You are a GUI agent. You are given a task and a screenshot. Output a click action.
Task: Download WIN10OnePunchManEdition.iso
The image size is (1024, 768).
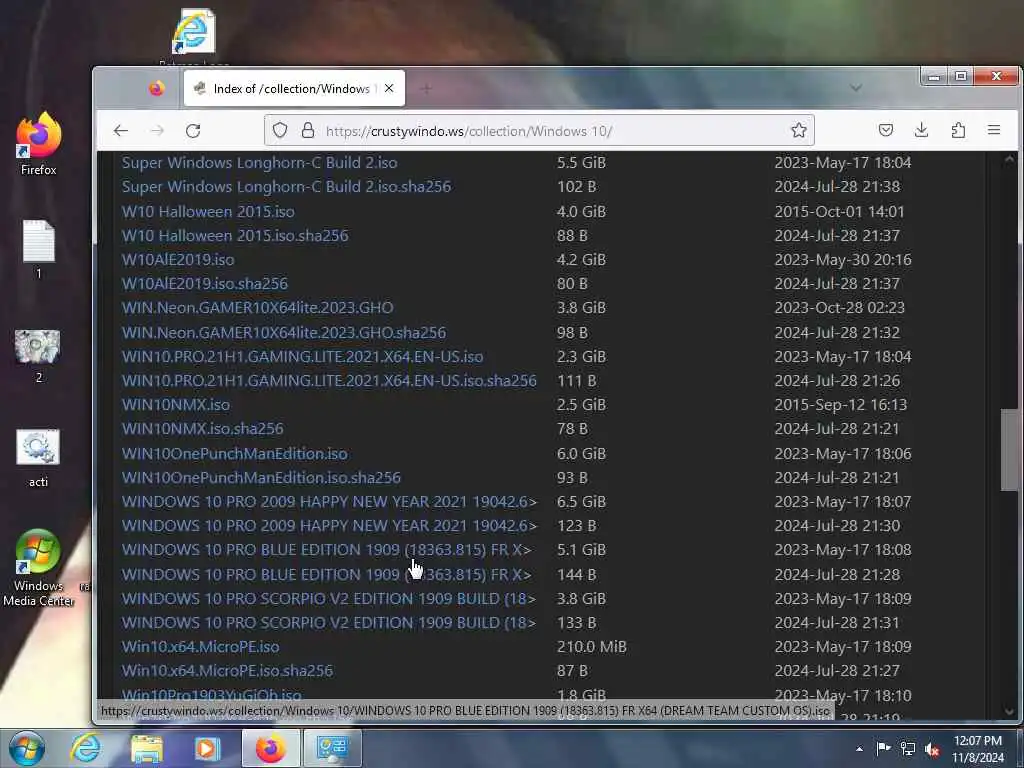(234, 454)
